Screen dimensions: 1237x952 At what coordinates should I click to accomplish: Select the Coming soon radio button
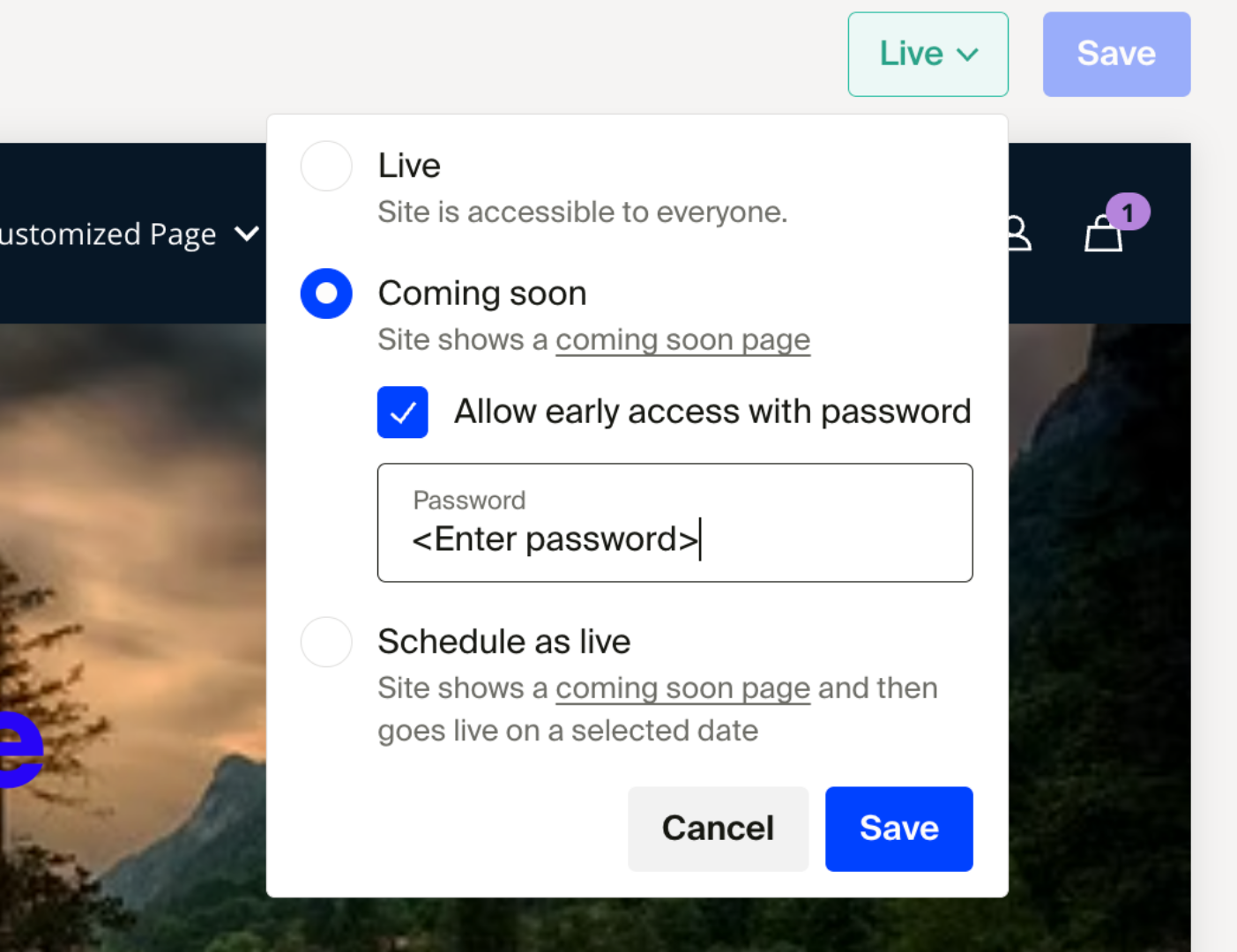pos(326,294)
